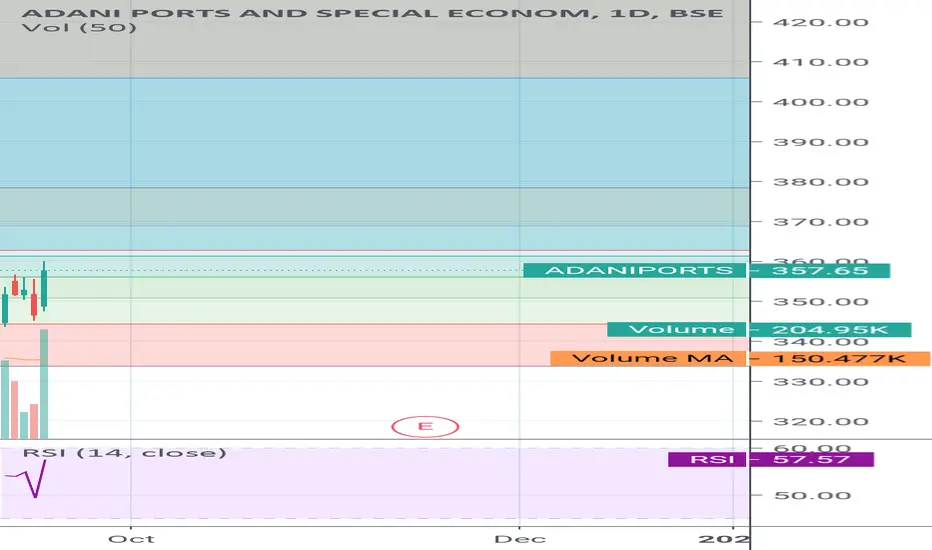Image resolution: width=932 pixels, height=550 pixels.
Task: Click the Adani Ports chart title
Action: coord(373,12)
